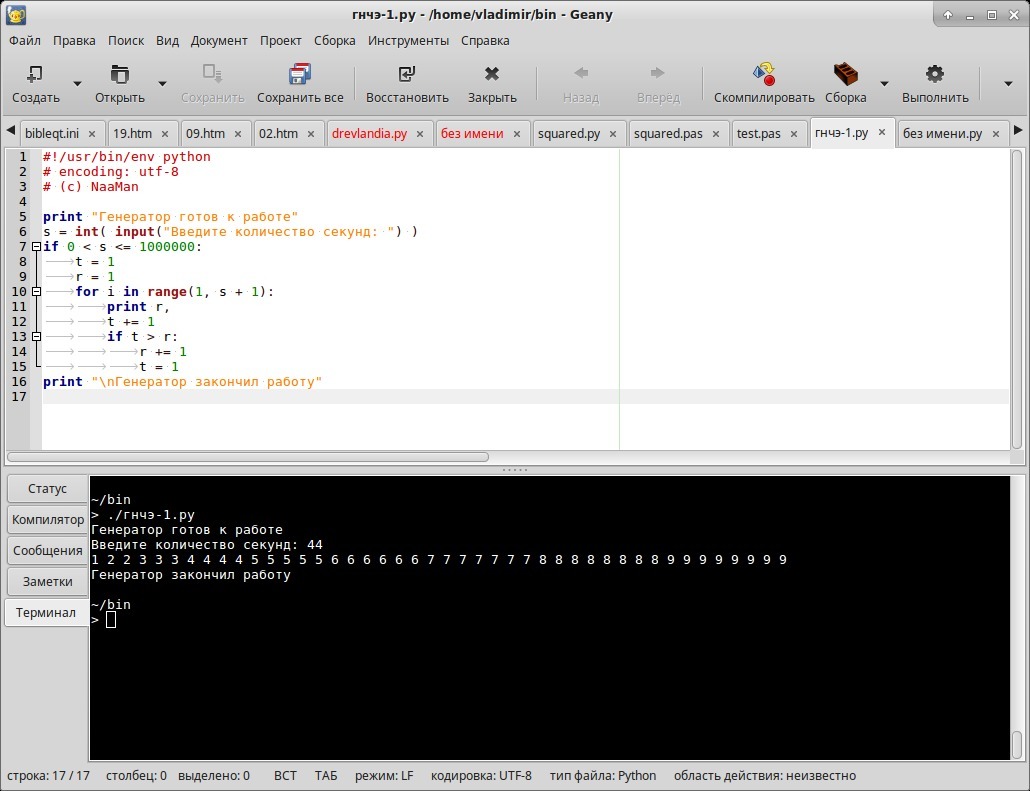
Task: Click the editor vertical scrollbar
Action: 1017,299
